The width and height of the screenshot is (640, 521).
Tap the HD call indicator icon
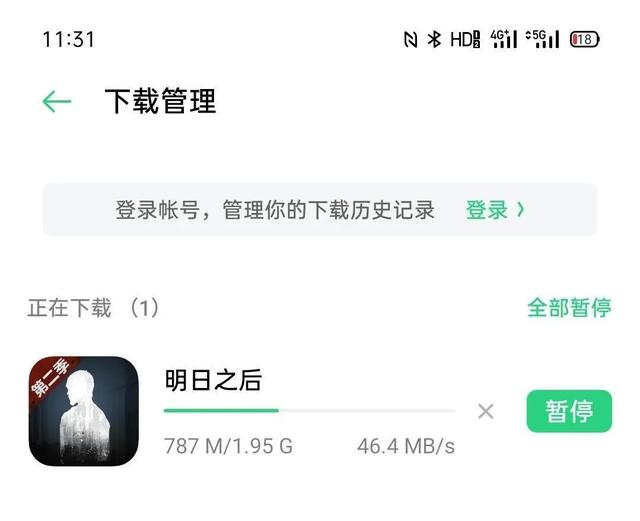tap(465, 40)
